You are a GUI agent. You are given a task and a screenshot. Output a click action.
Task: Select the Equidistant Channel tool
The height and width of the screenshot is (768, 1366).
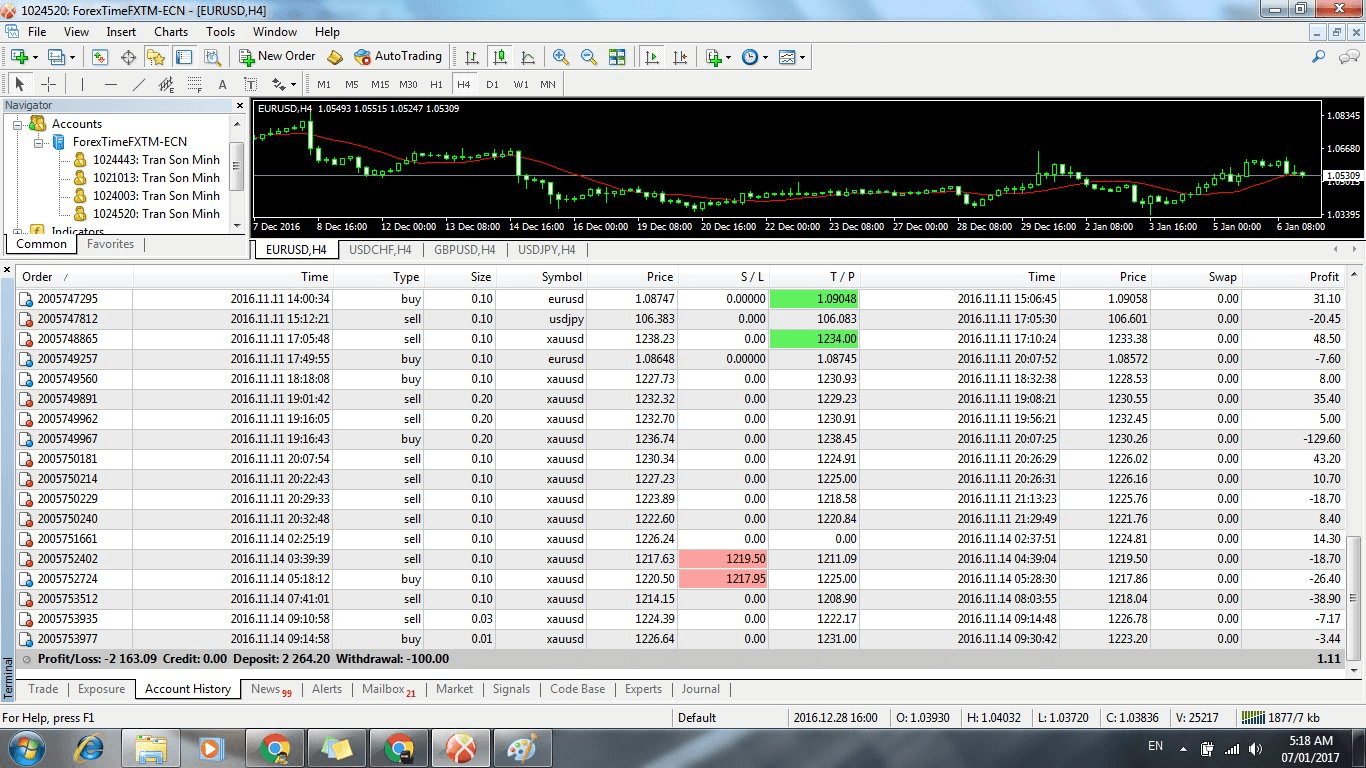(x=166, y=84)
